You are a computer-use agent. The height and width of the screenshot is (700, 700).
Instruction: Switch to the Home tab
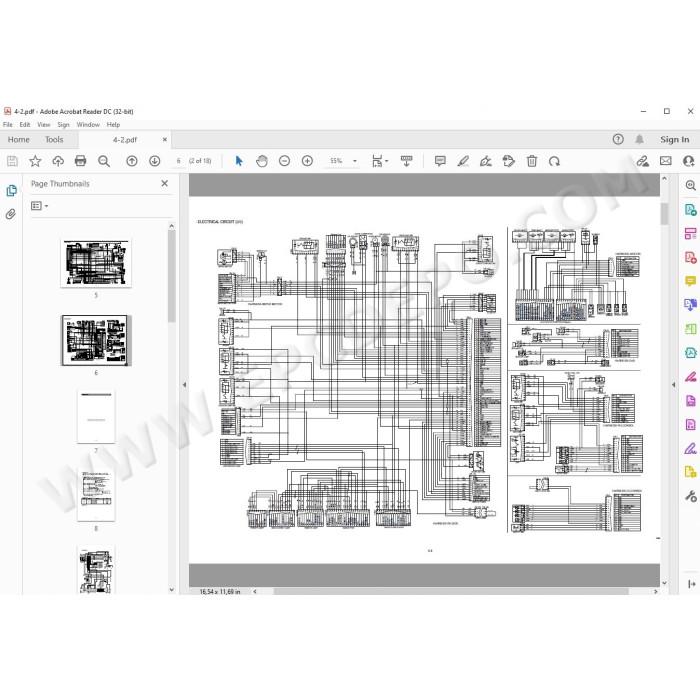coord(19,139)
